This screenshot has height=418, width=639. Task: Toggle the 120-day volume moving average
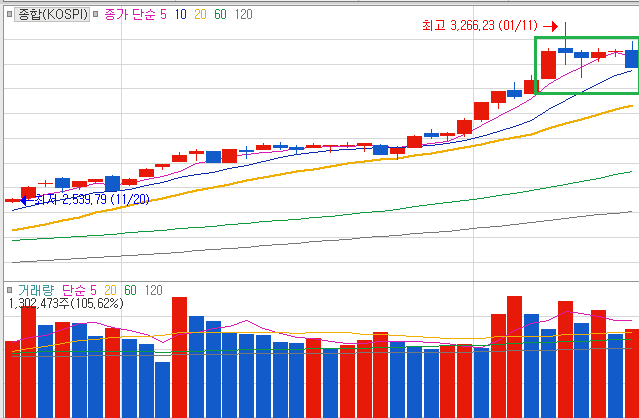tap(153, 290)
